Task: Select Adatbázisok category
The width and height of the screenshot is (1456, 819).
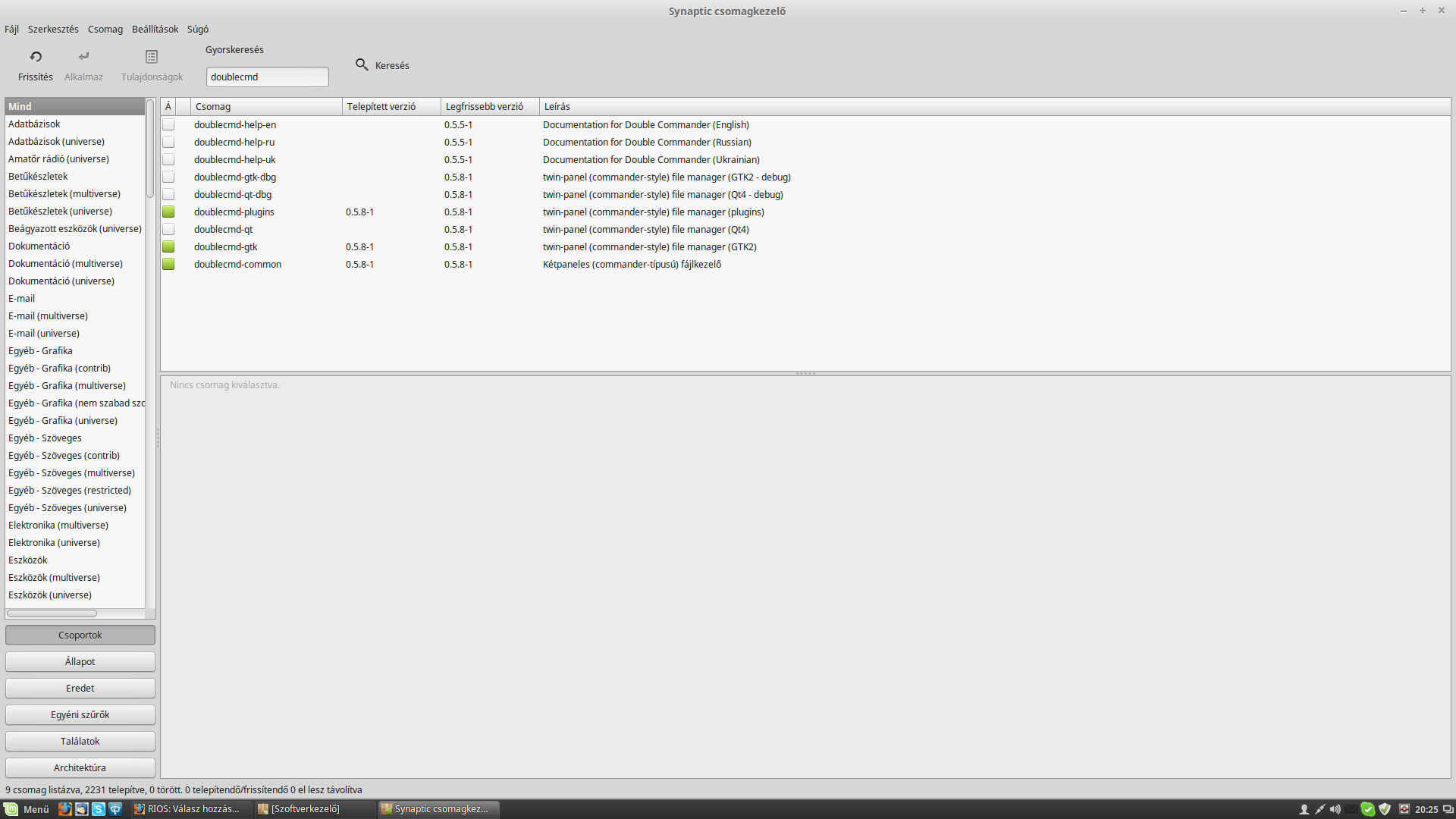Action: tap(75, 124)
